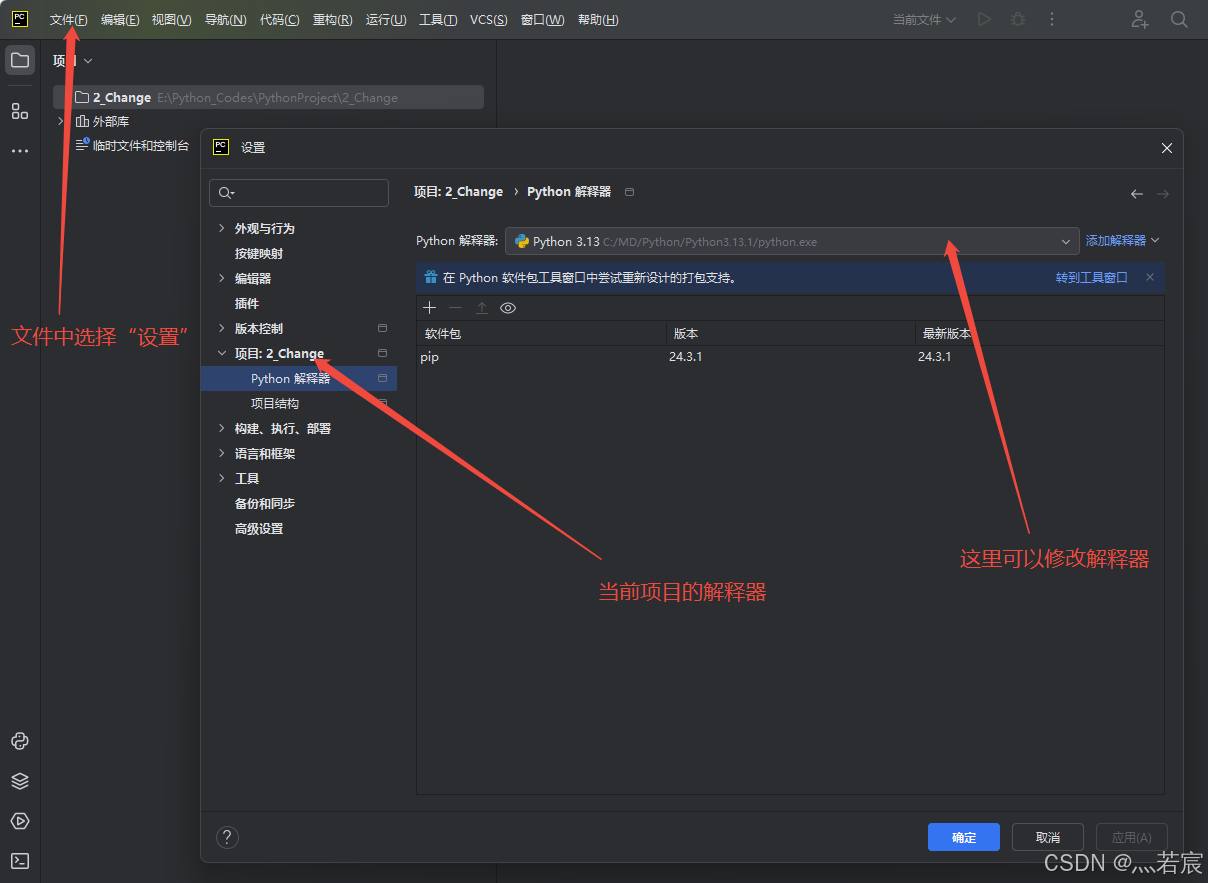Collapse the 项目: 2_Change tree item

[222, 352]
